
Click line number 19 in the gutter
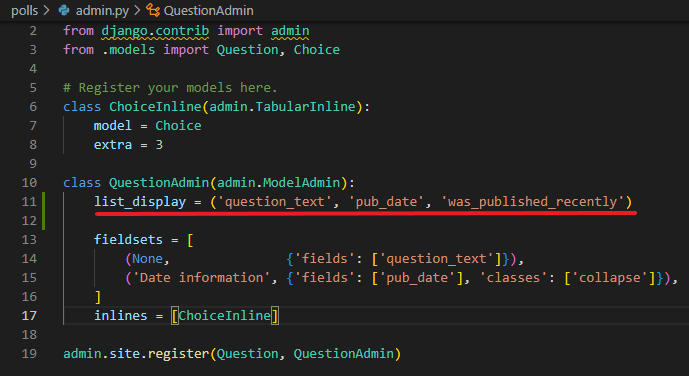[29, 354]
